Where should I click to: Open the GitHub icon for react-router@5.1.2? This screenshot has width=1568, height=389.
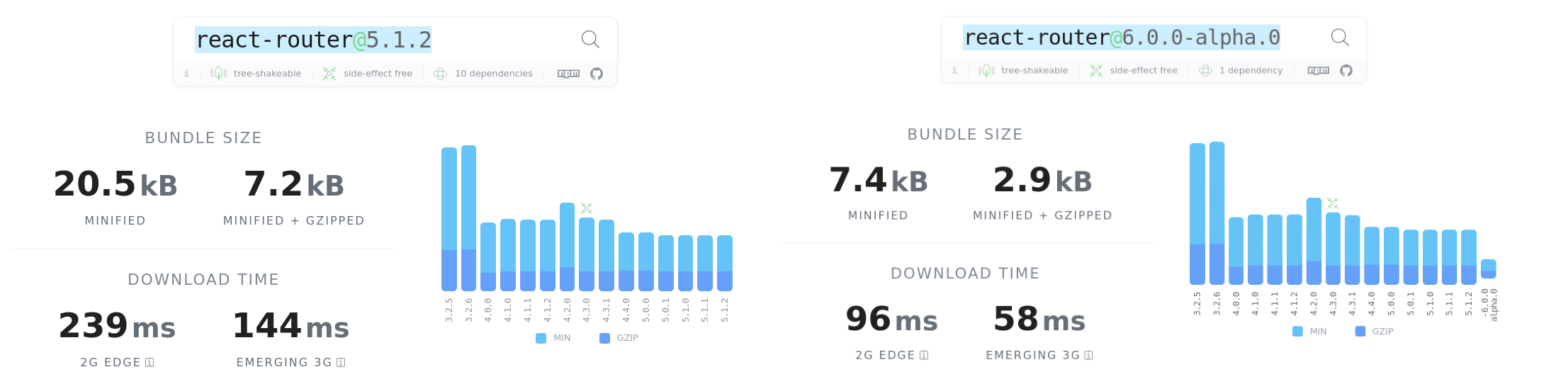click(597, 74)
